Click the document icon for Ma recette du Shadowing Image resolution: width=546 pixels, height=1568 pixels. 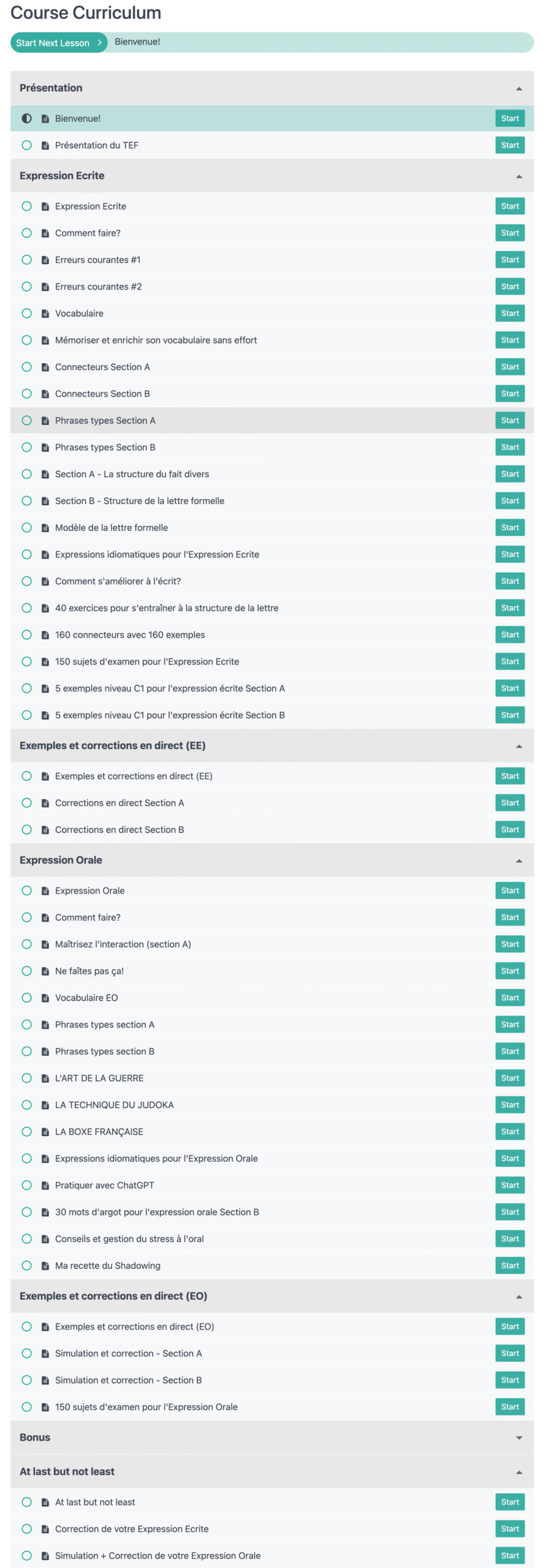pos(45,1265)
